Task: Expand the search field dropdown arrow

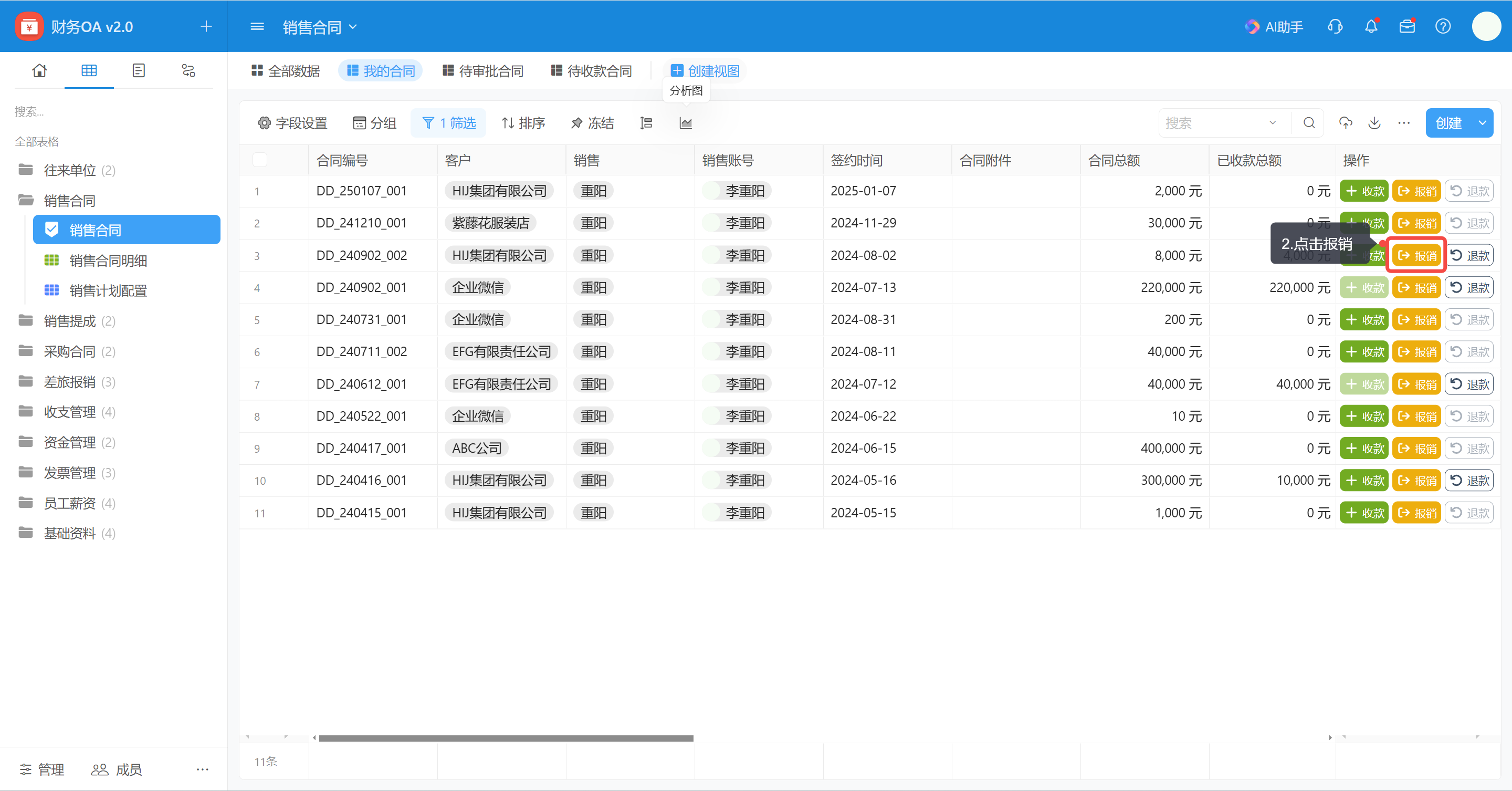Action: click(x=1273, y=123)
